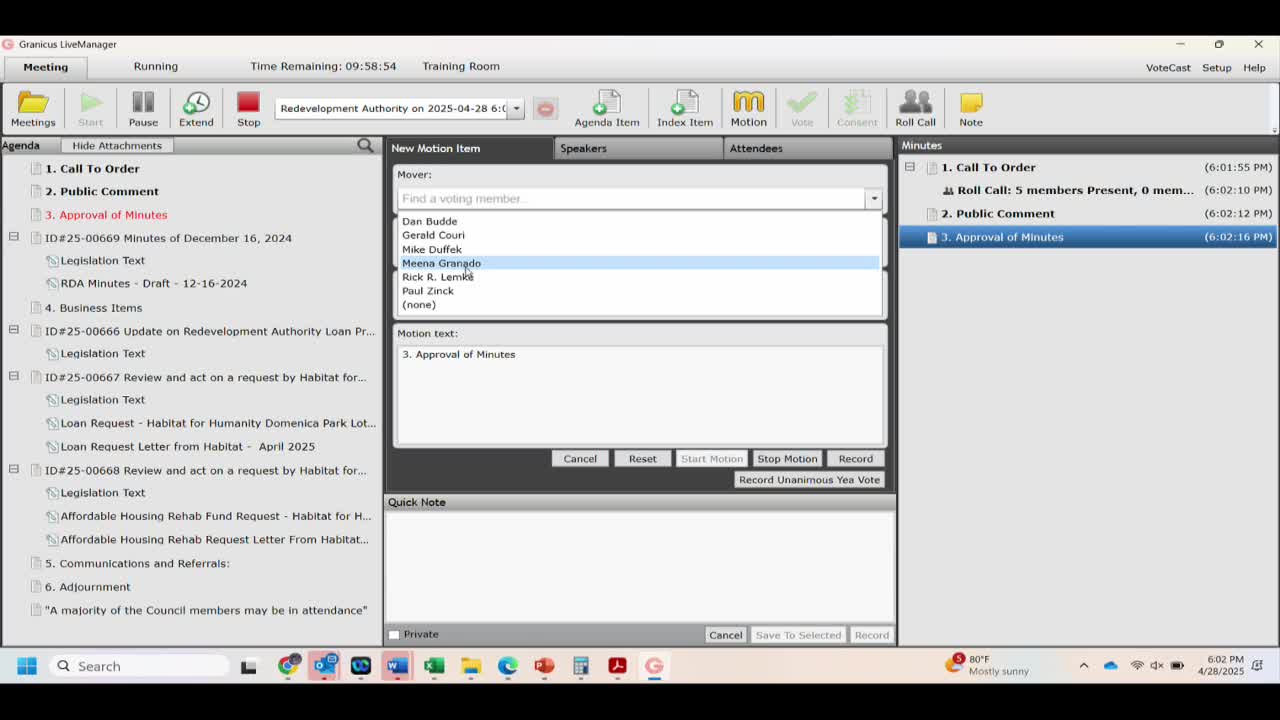Pause the running meeting
The height and width of the screenshot is (720, 1280).
143,108
